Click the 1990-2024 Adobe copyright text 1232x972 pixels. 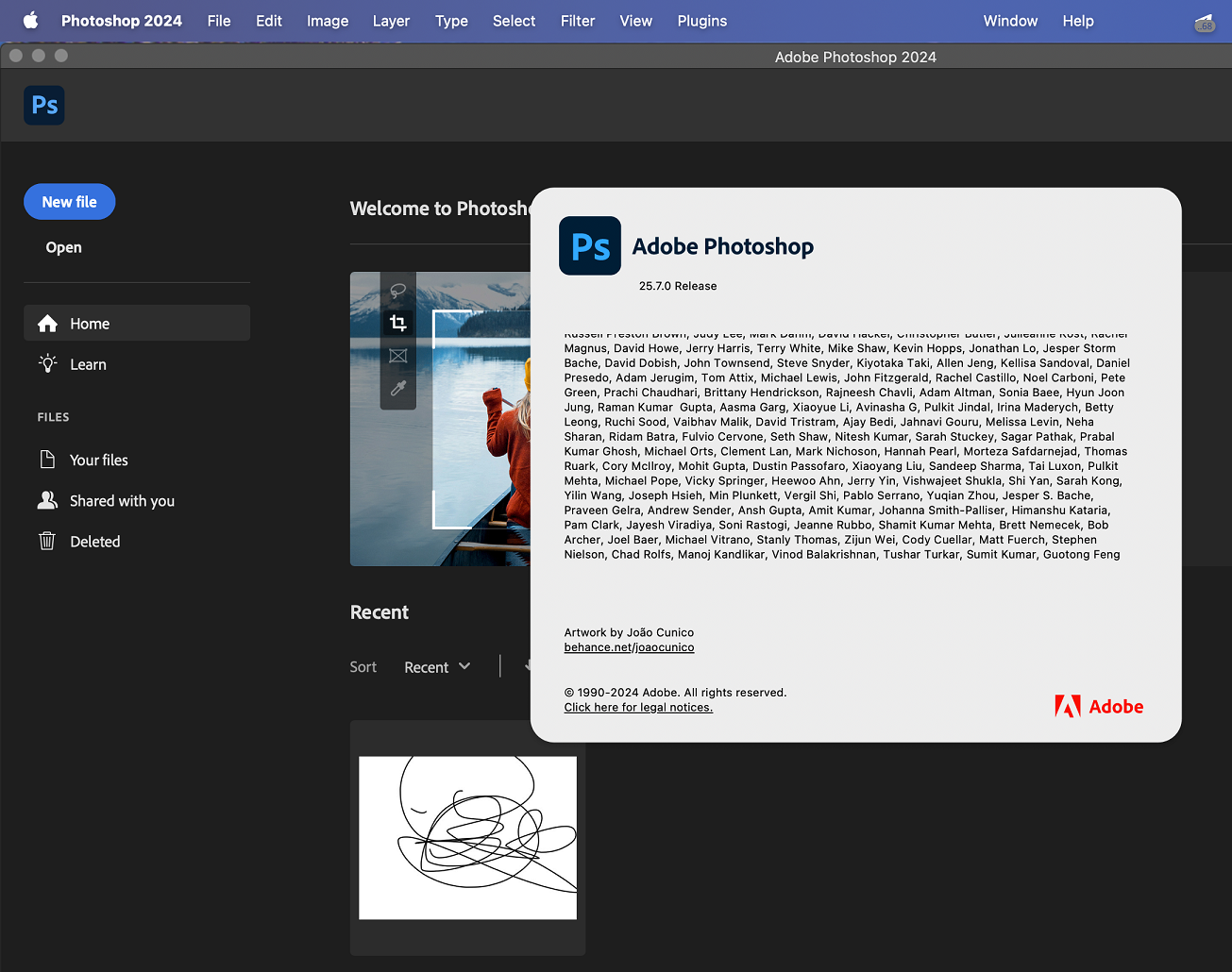click(675, 693)
